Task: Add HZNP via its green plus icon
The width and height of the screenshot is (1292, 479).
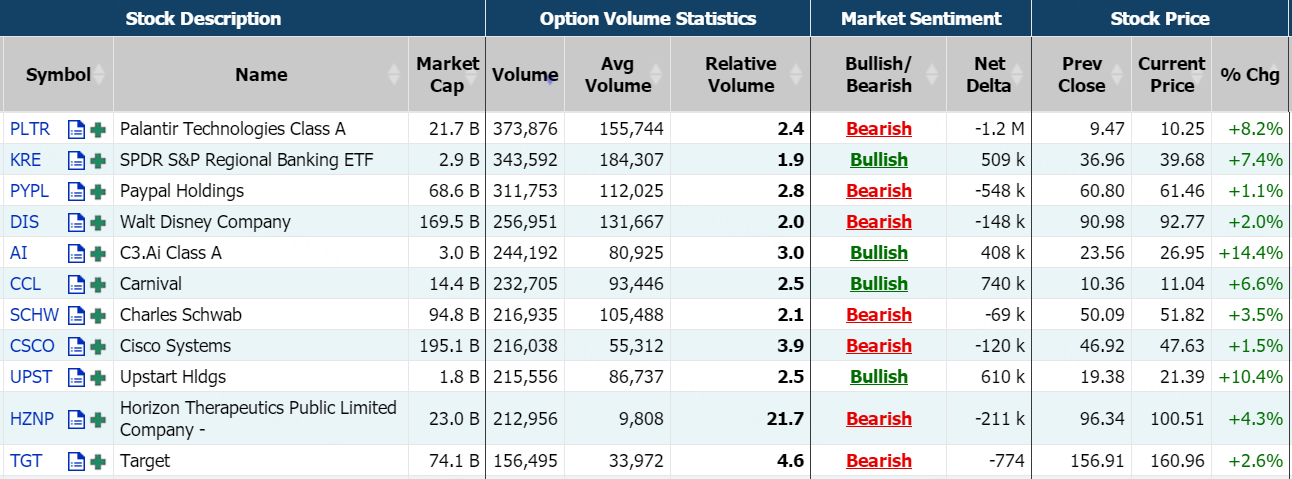Action: [98, 420]
